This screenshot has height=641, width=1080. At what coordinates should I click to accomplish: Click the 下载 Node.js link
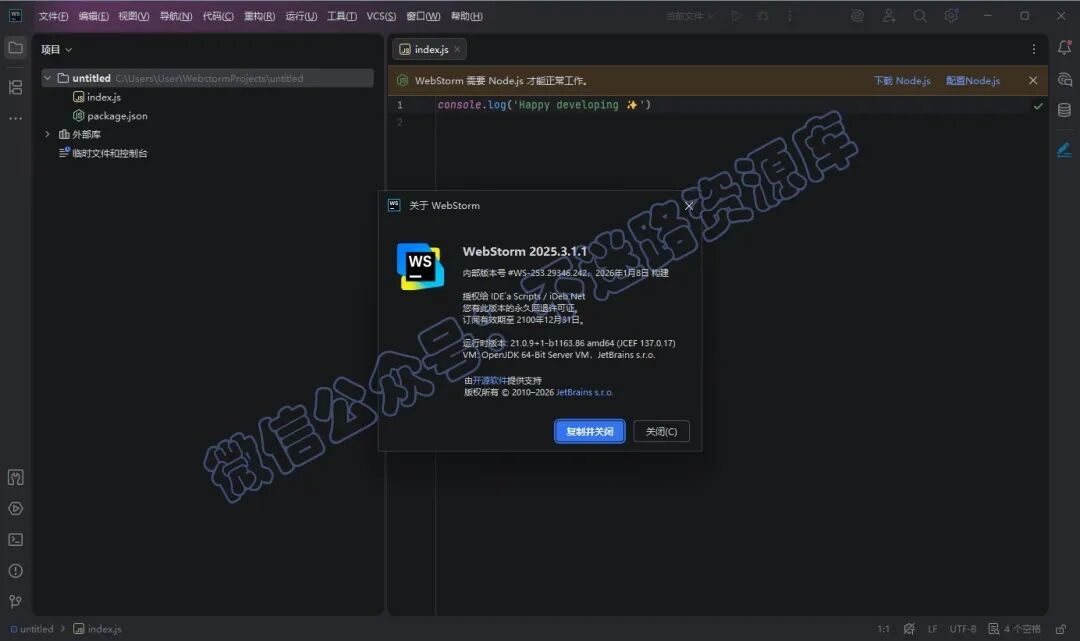tap(902, 81)
